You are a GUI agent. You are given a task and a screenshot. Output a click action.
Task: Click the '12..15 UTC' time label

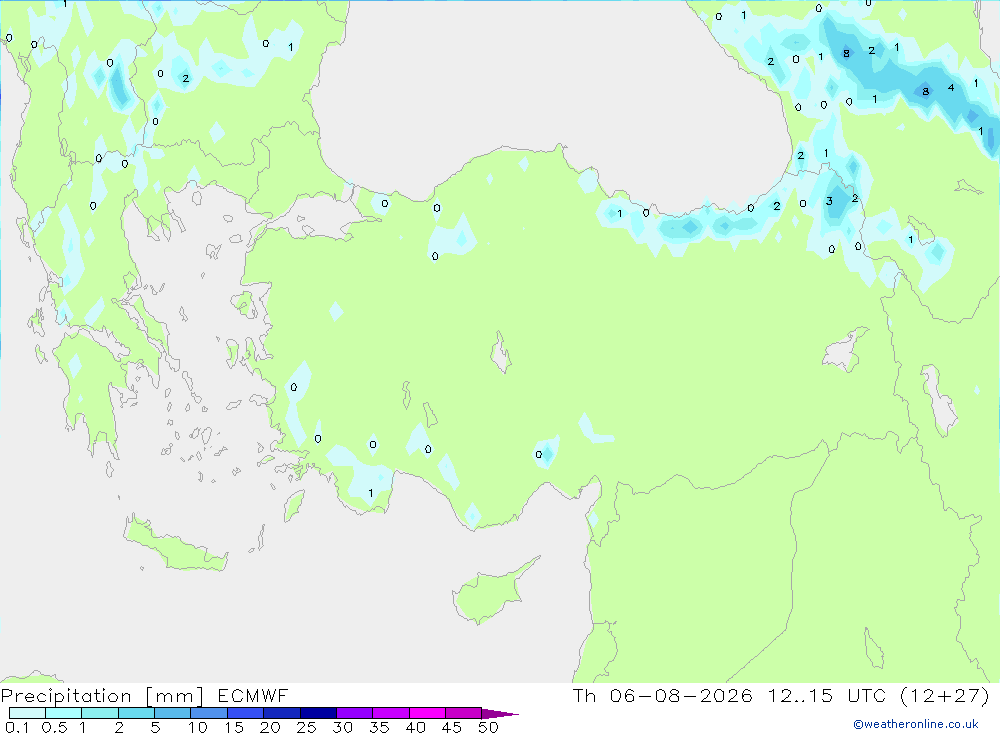click(827, 695)
